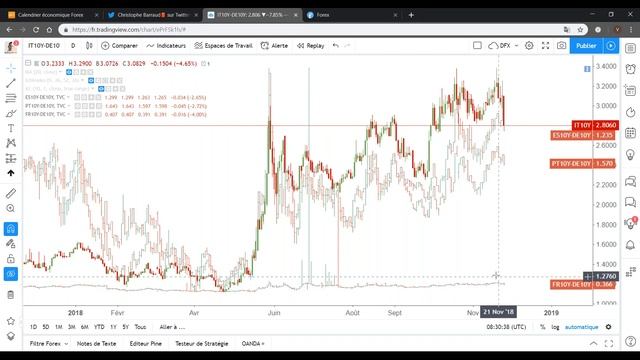Open the bar style candles dropdown
Screen dimensions: 640x360
pyautogui.click(x=89, y=46)
